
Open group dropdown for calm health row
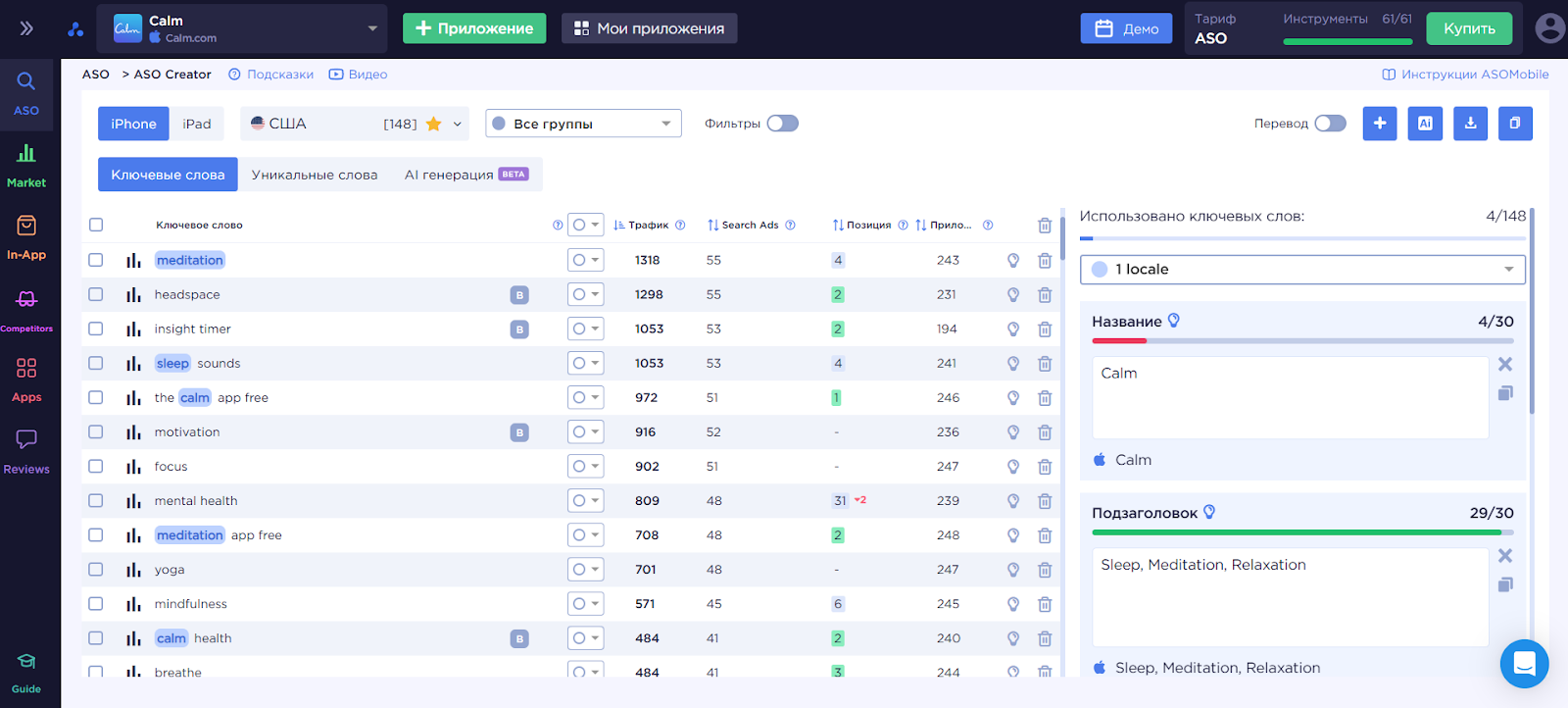point(585,638)
